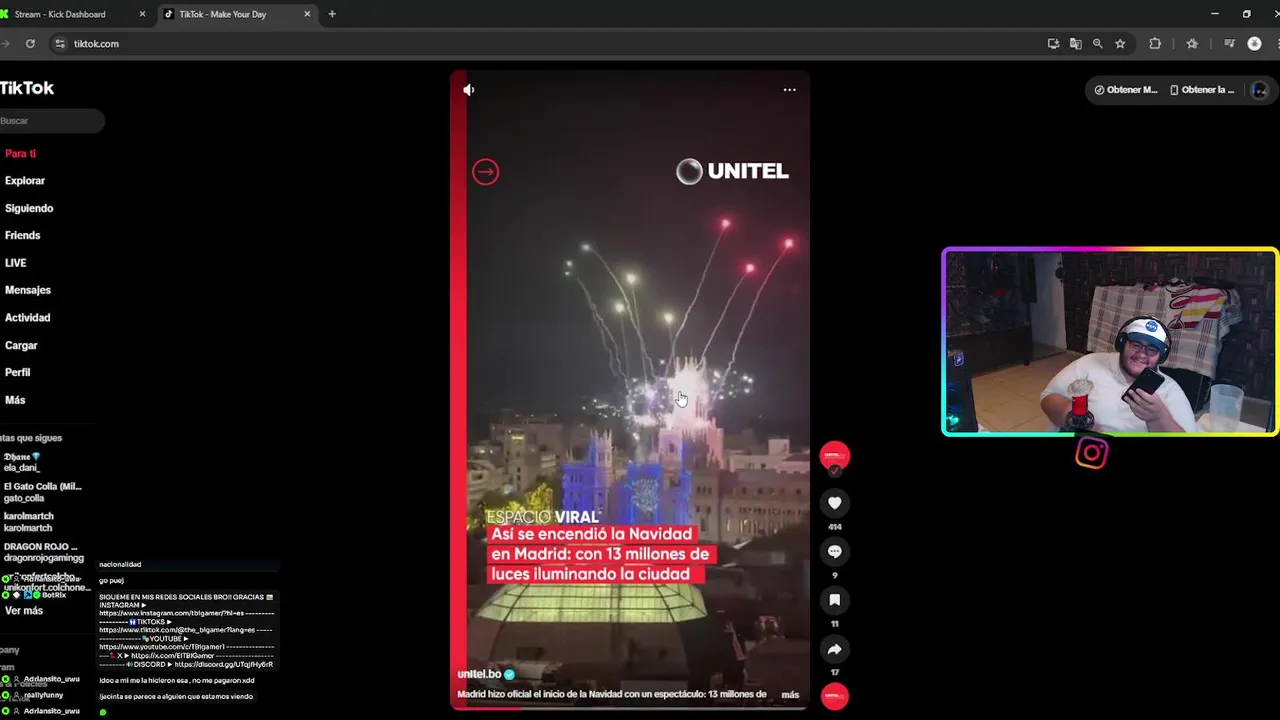Click the red circled arrow on video

(x=485, y=172)
